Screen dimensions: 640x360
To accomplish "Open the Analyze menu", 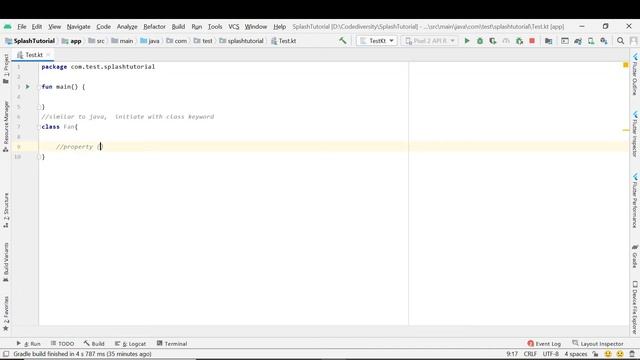I will (127, 27).
